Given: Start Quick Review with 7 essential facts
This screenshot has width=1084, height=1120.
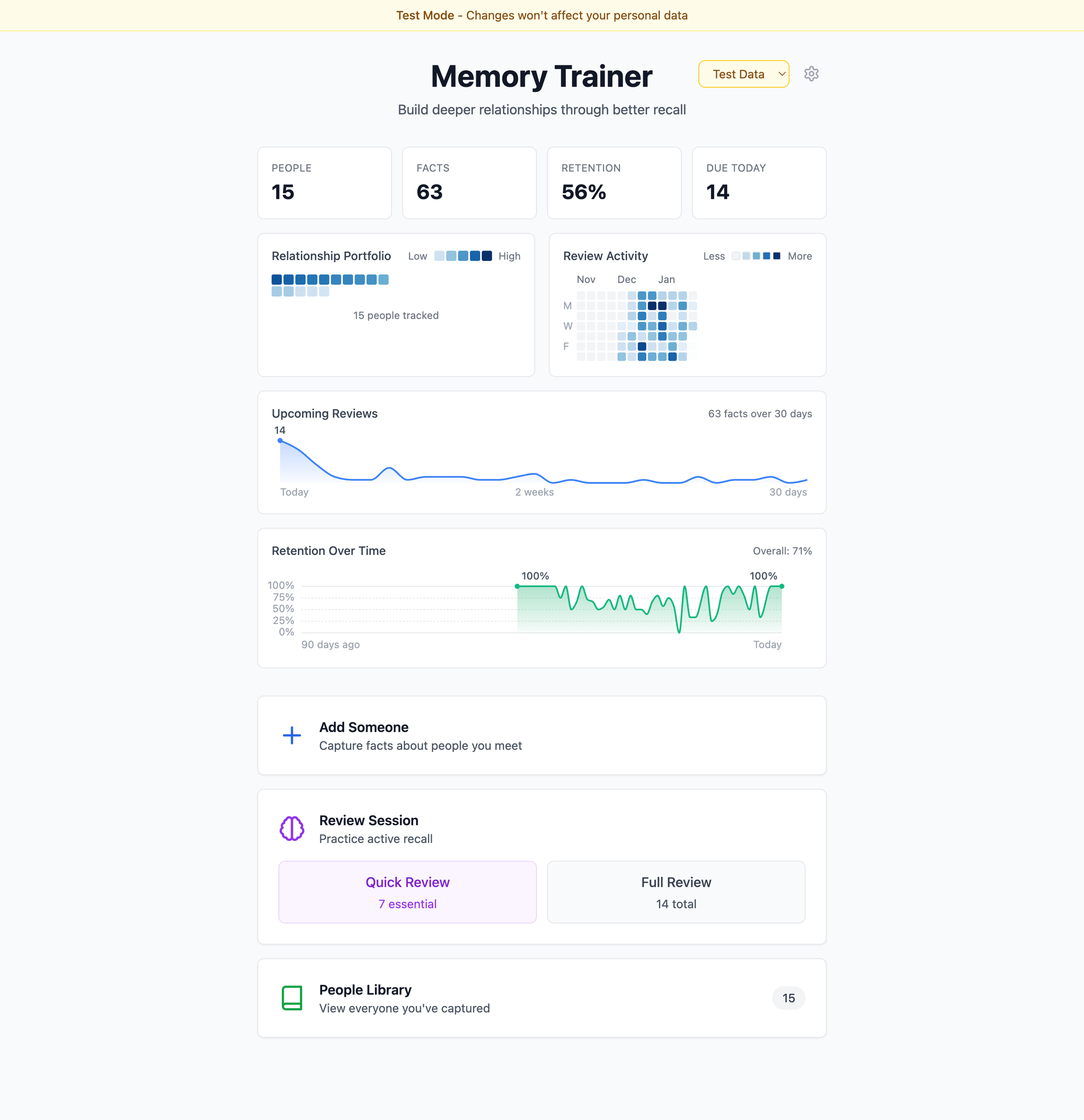Looking at the screenshot, I should pyautogui.click(x=407, y=892).
